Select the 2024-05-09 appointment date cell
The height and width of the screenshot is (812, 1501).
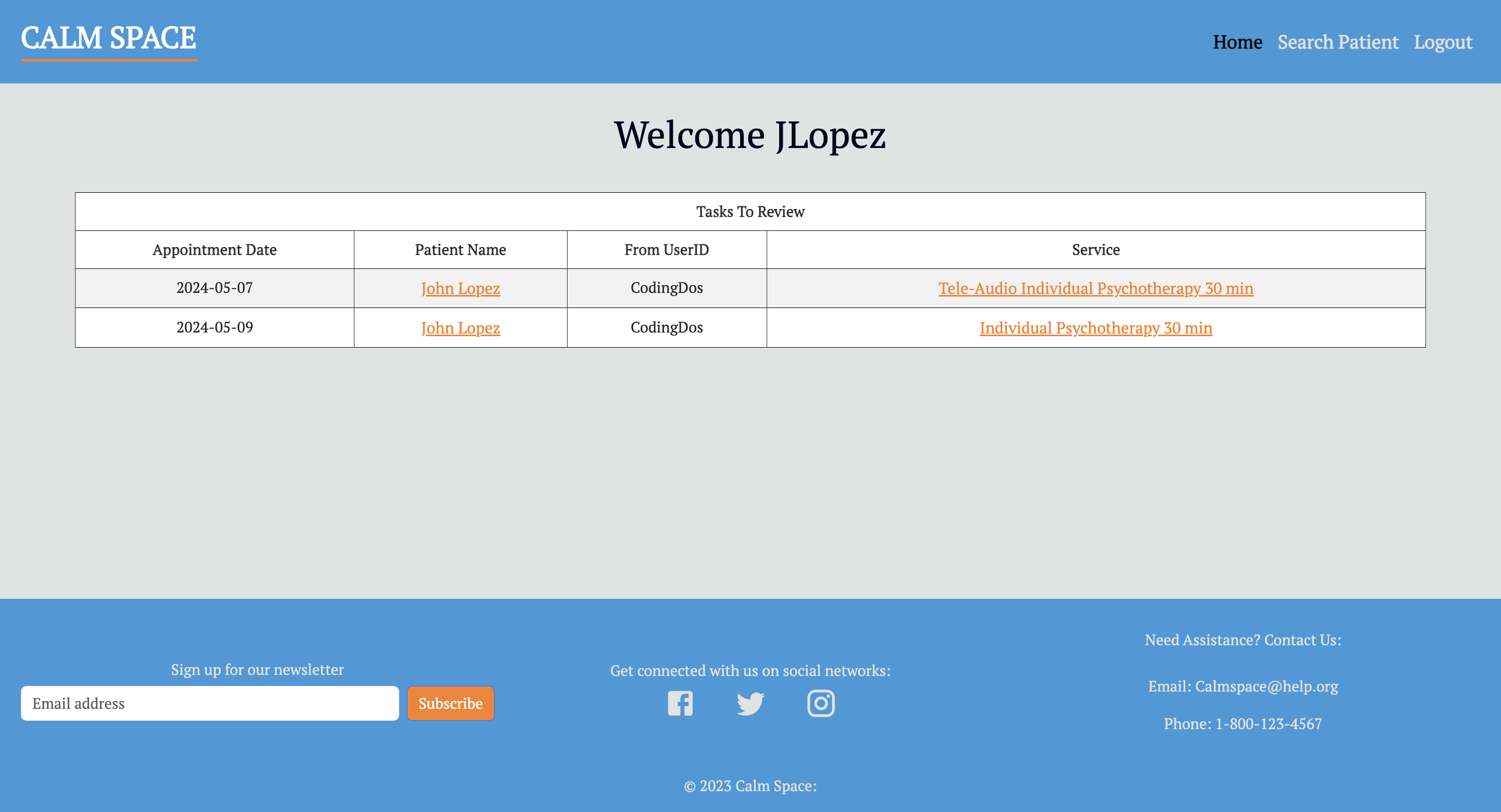tap(214, 327)
